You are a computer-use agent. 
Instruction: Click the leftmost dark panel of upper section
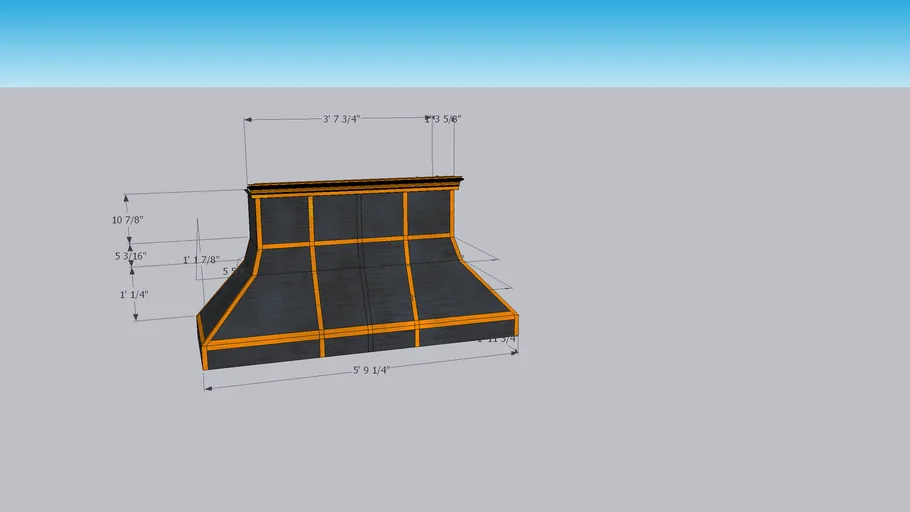pos(284,219)
